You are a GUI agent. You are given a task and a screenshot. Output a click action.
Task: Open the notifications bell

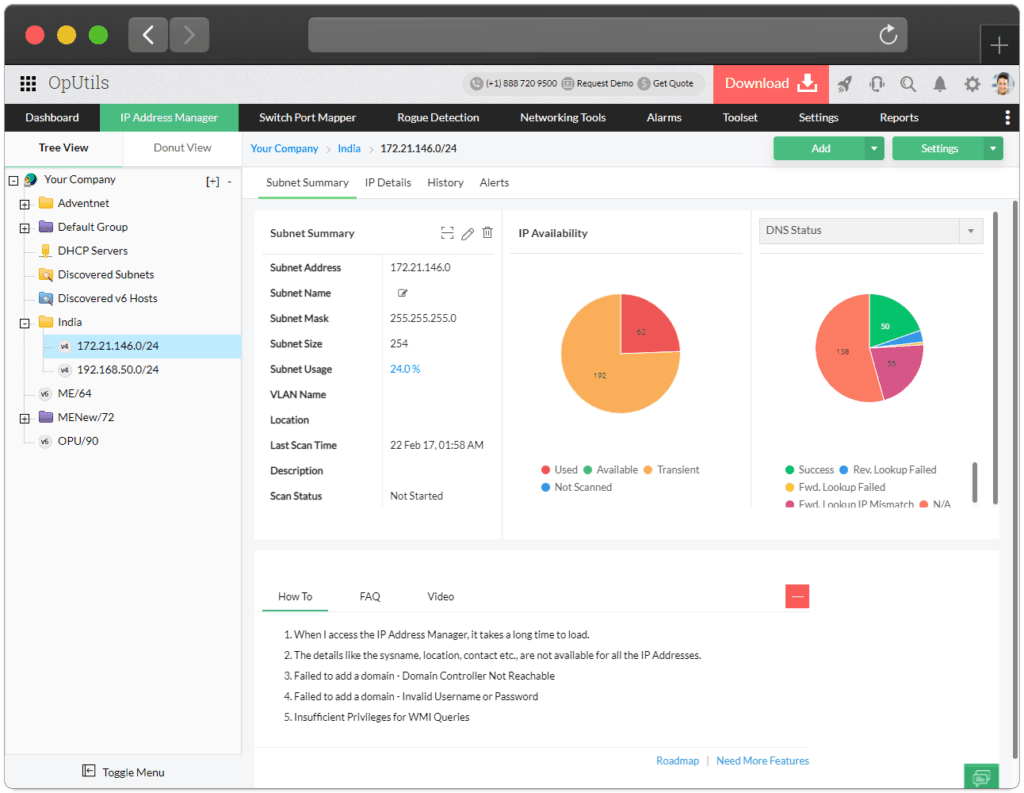click(x=940, y=84)
